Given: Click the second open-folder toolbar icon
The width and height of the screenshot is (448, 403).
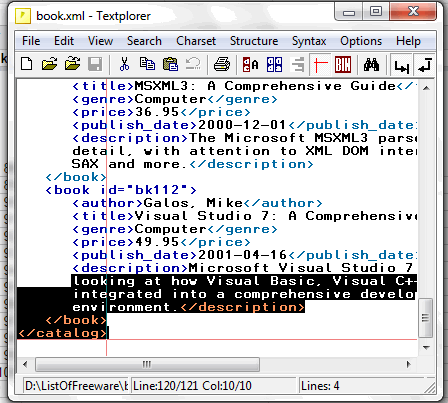Looking at the screenshot, I should 72,64.
